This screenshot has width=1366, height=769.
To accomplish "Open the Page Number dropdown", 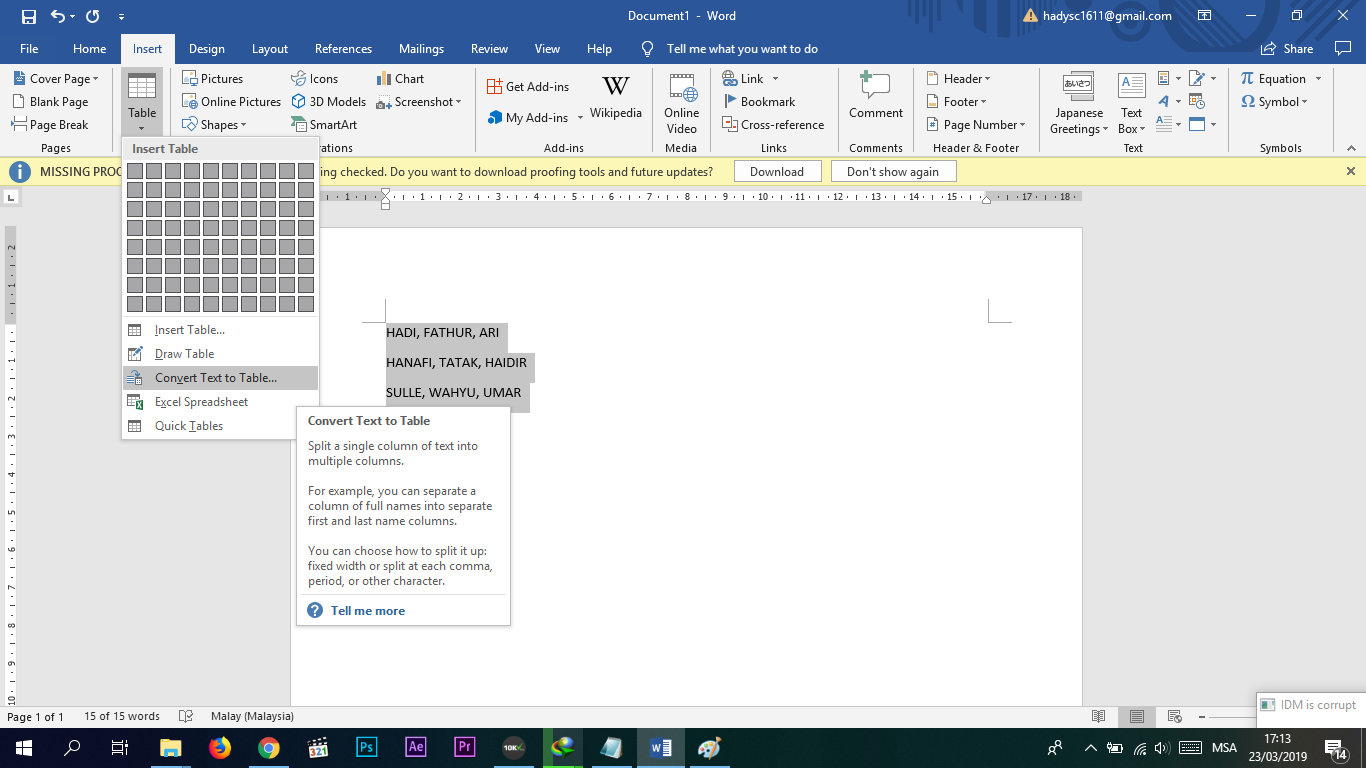I will [x=977, y=124].
